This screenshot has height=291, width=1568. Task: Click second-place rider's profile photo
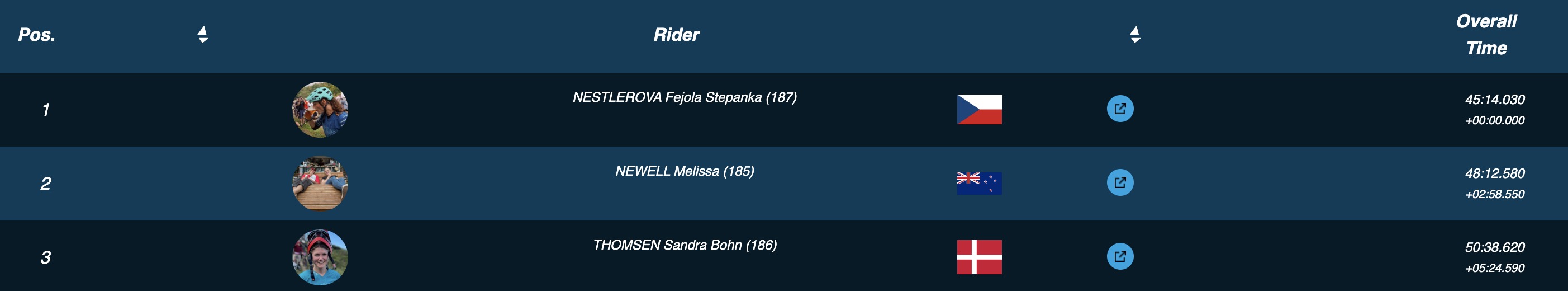pyautogui.click(x=320, y=184)
